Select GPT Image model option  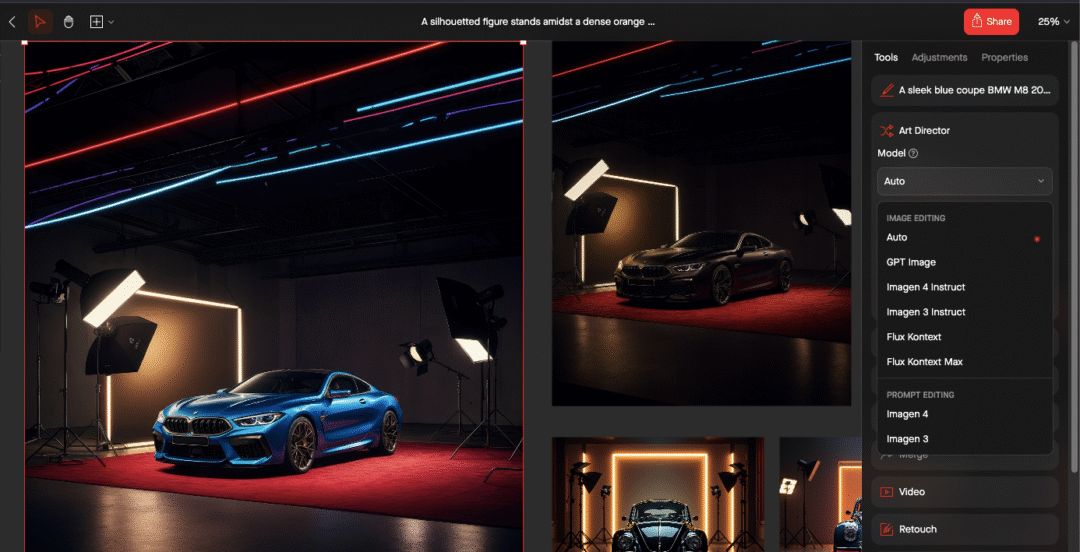911,262
